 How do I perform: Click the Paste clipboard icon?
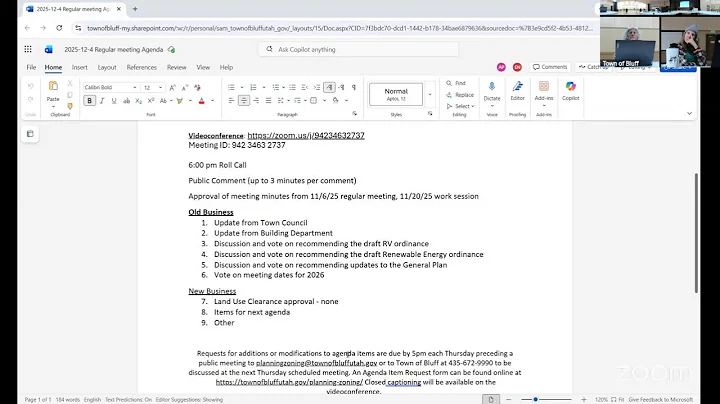53,86
